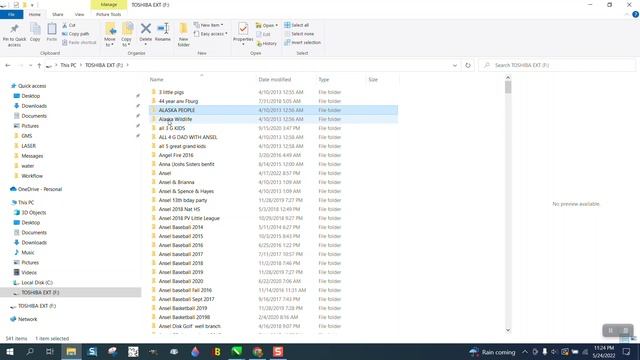Viewport: 640px width, 360px height.
Task: Open New item dropdown
Action: 209,25
